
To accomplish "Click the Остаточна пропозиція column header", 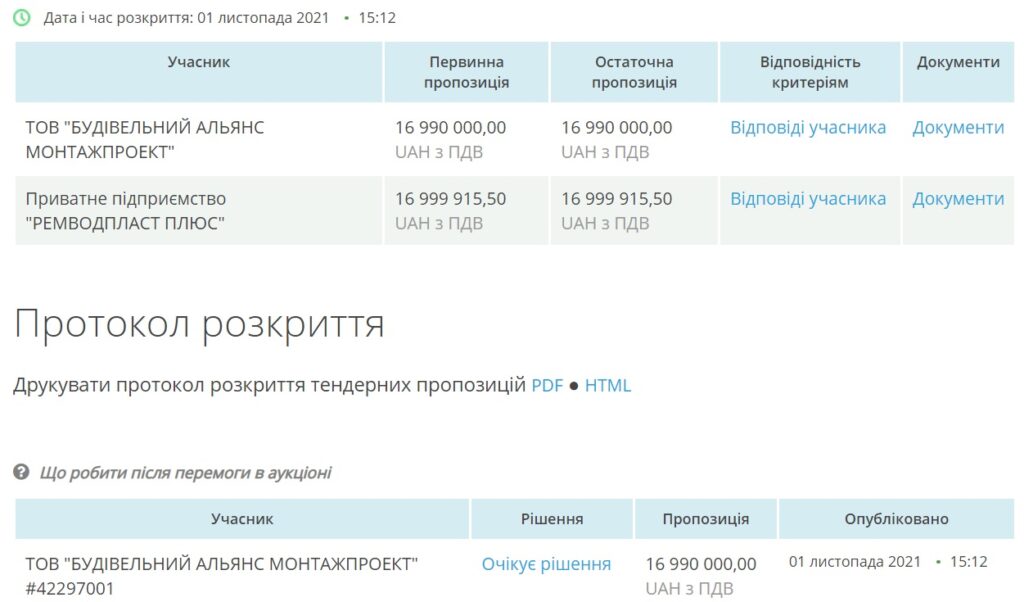I will coord(634,72).
